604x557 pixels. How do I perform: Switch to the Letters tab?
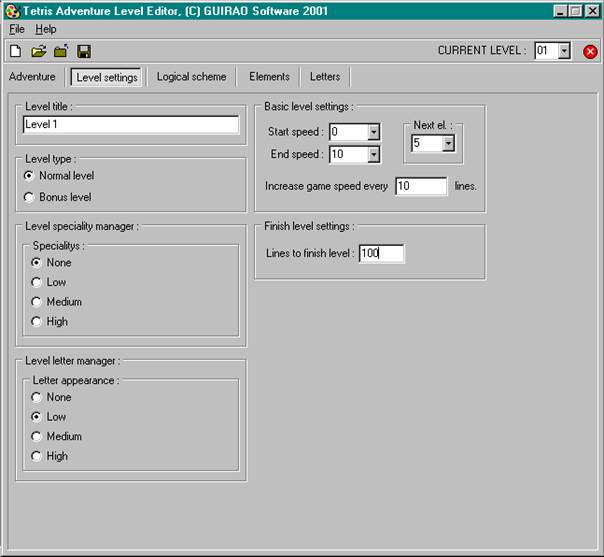coord(325,77)
